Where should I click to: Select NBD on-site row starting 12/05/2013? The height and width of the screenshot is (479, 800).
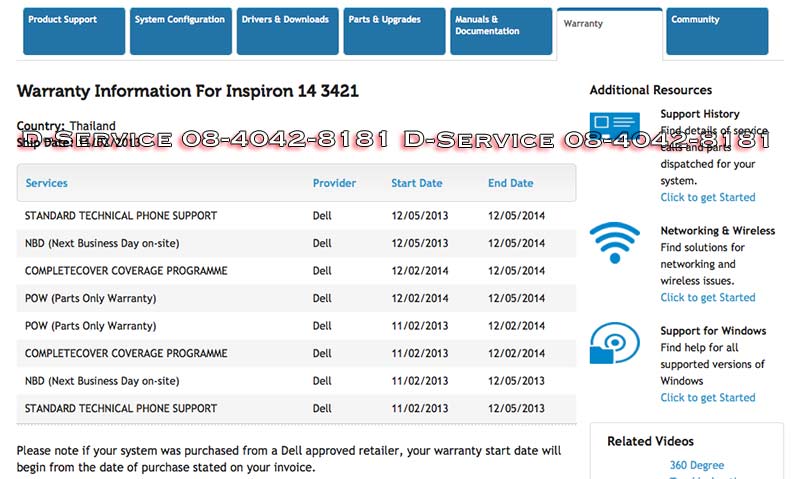tap(296, 243)
